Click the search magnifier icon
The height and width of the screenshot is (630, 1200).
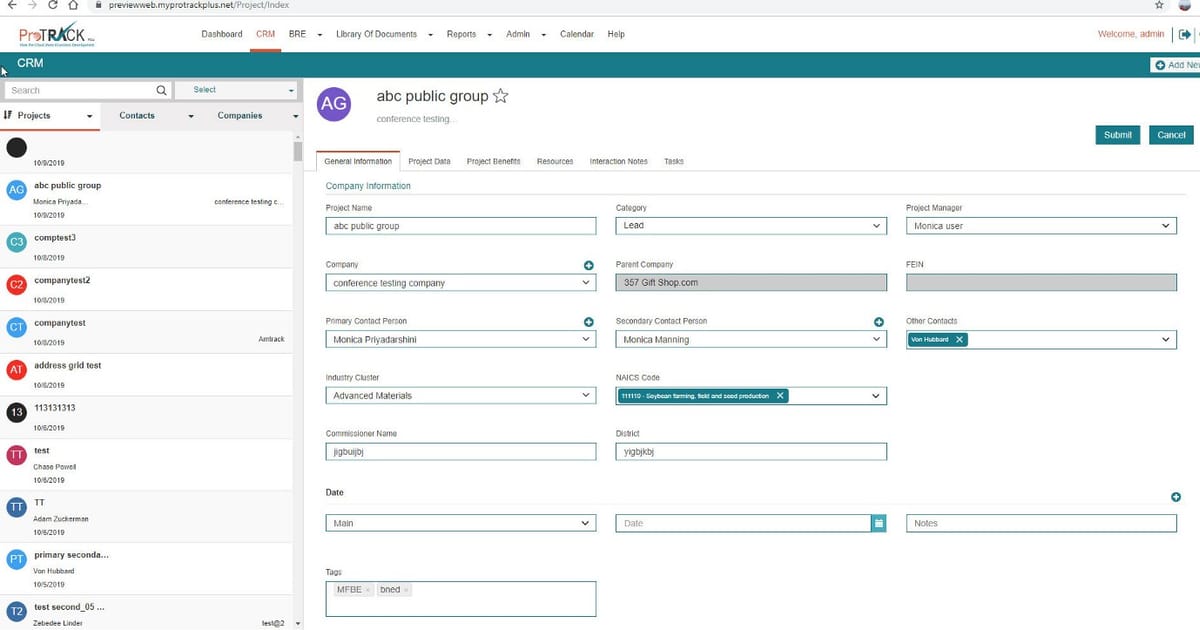pos(160,90)
